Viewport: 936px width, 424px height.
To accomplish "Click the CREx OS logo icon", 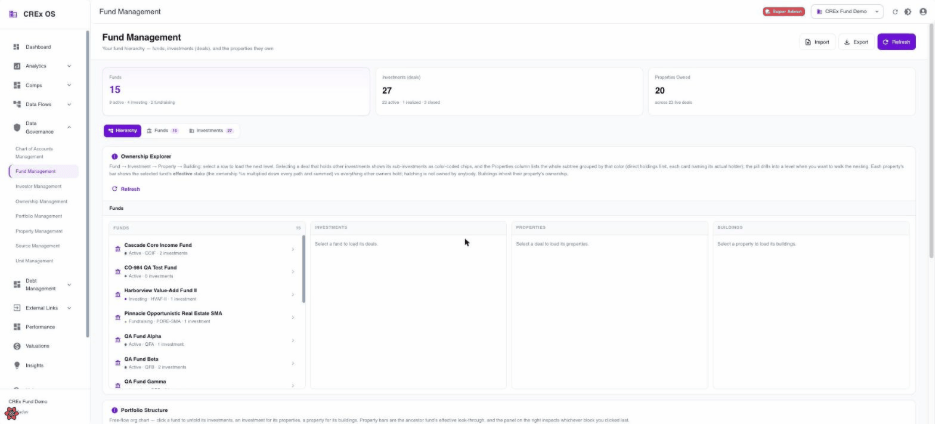I will pyautogui.click(x=13, y=14).
